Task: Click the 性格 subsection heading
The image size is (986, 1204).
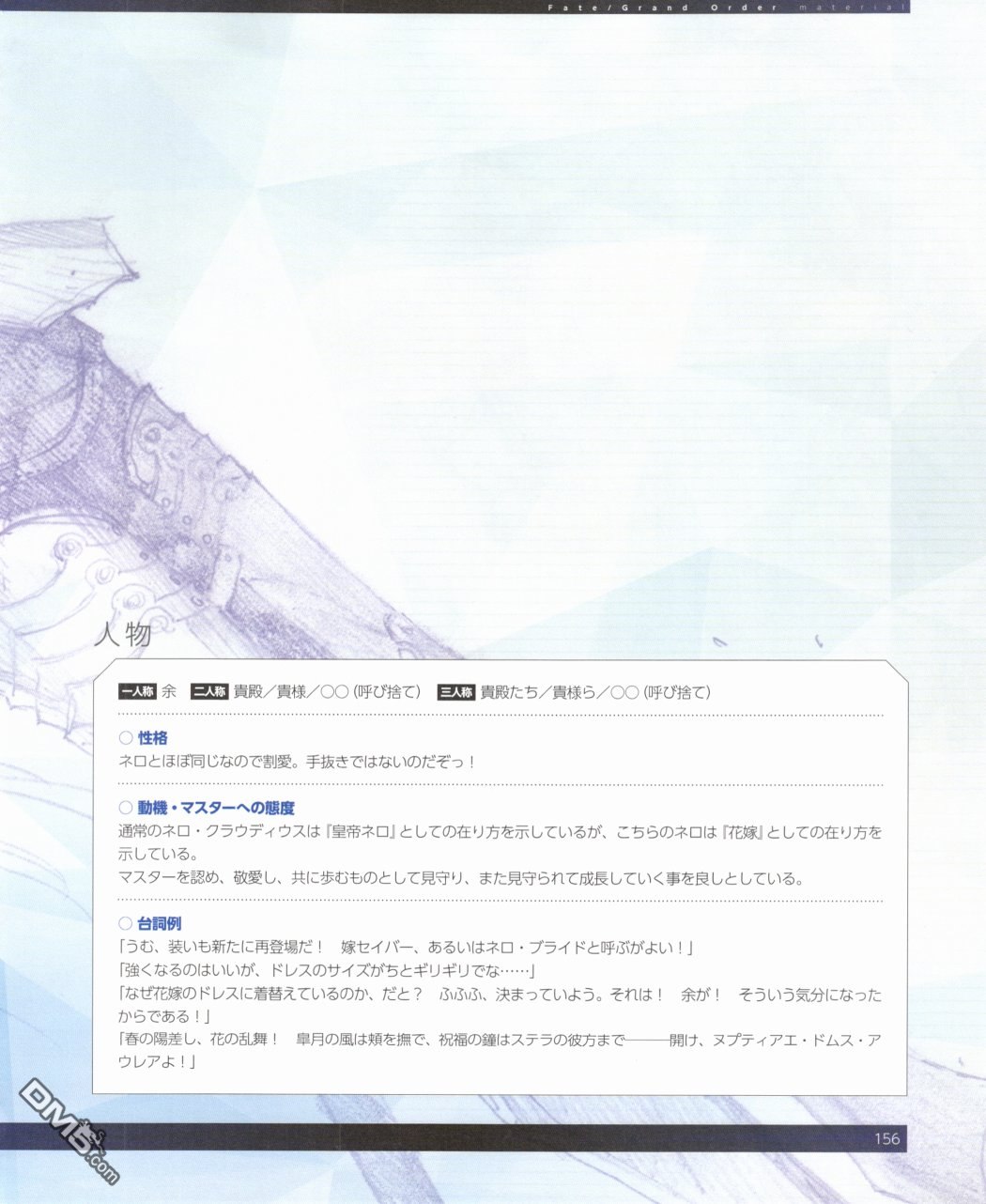Action: [153, 739]
